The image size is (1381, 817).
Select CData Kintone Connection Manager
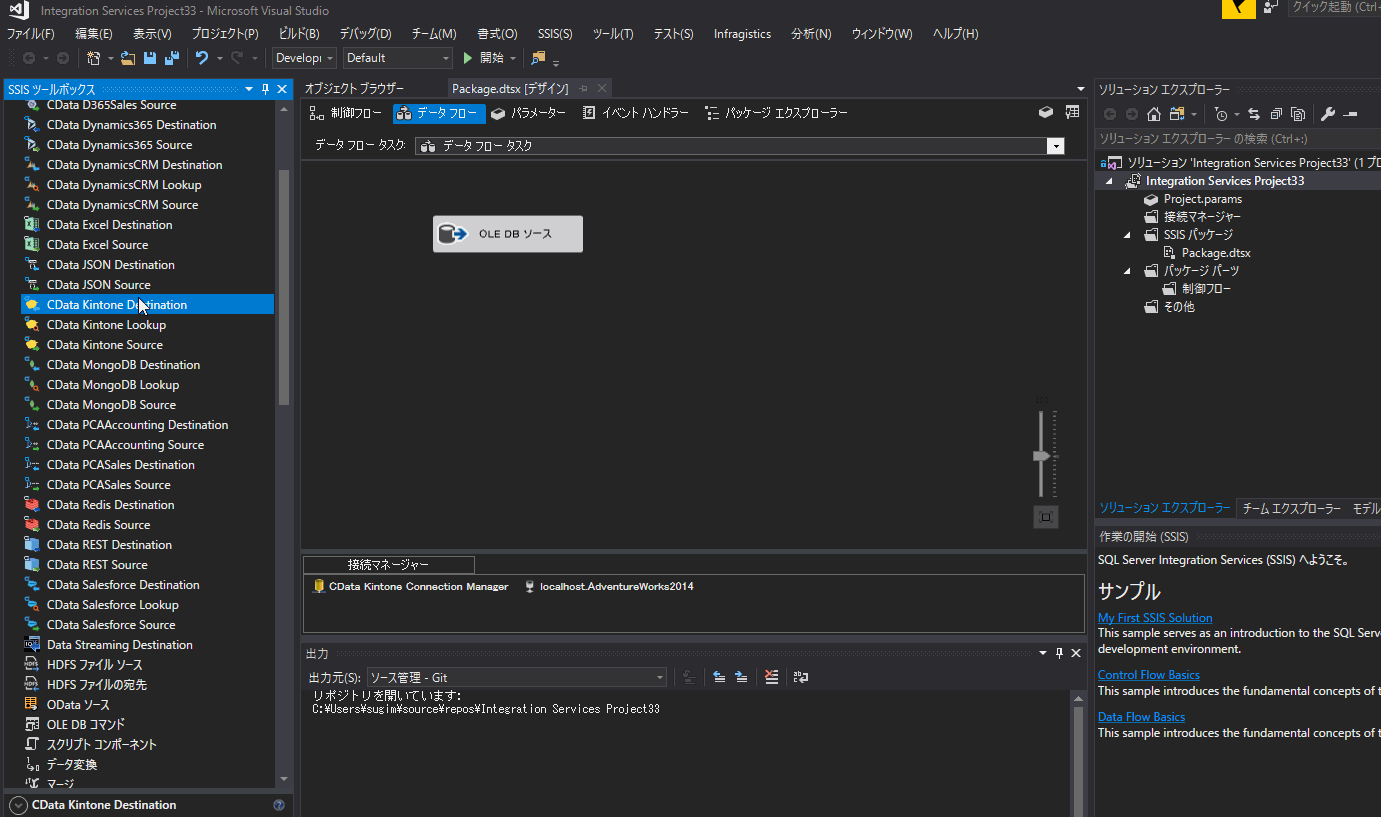(410, 587)
